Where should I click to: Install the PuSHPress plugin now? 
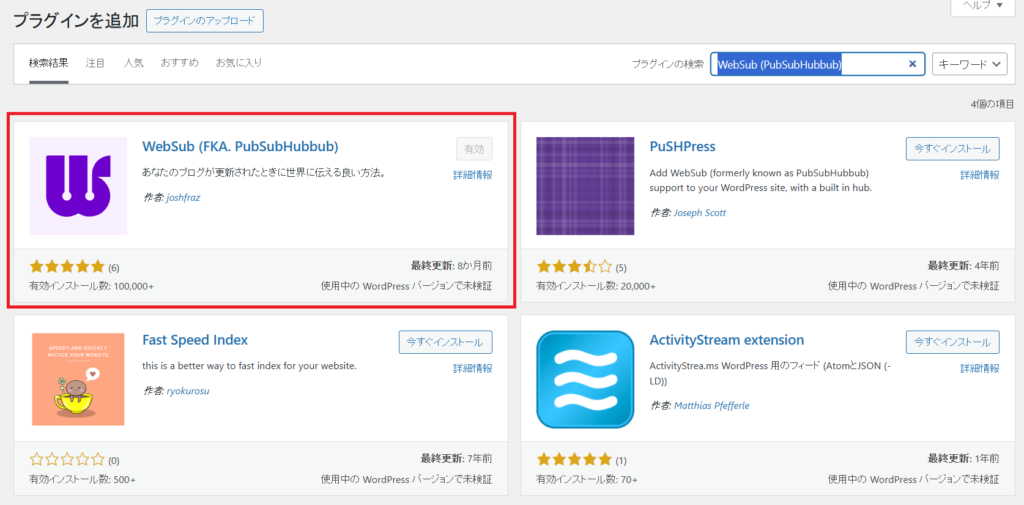(x=952, y=148)
